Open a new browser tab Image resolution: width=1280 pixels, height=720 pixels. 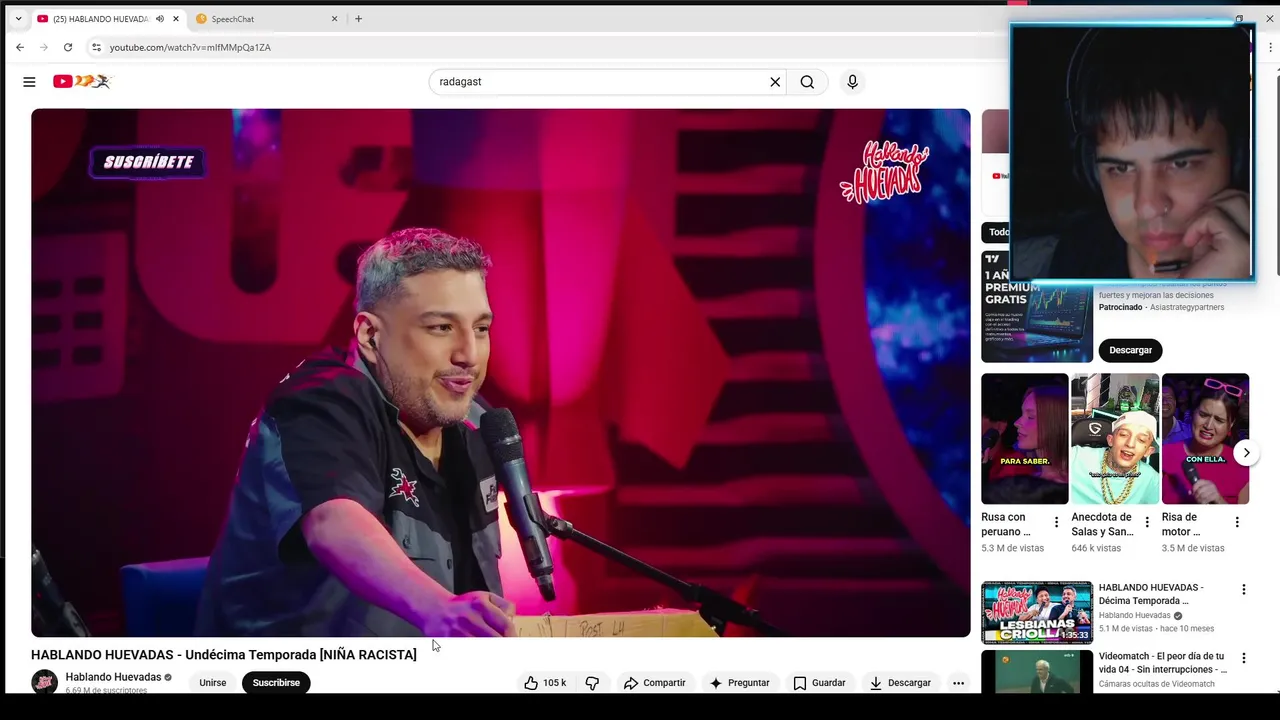coord(358,19)
